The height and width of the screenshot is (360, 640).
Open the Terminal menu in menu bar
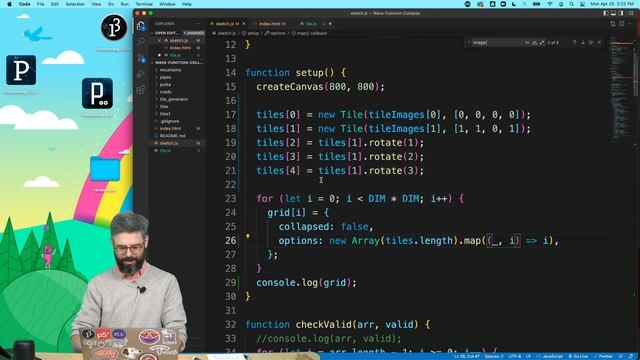144,4
